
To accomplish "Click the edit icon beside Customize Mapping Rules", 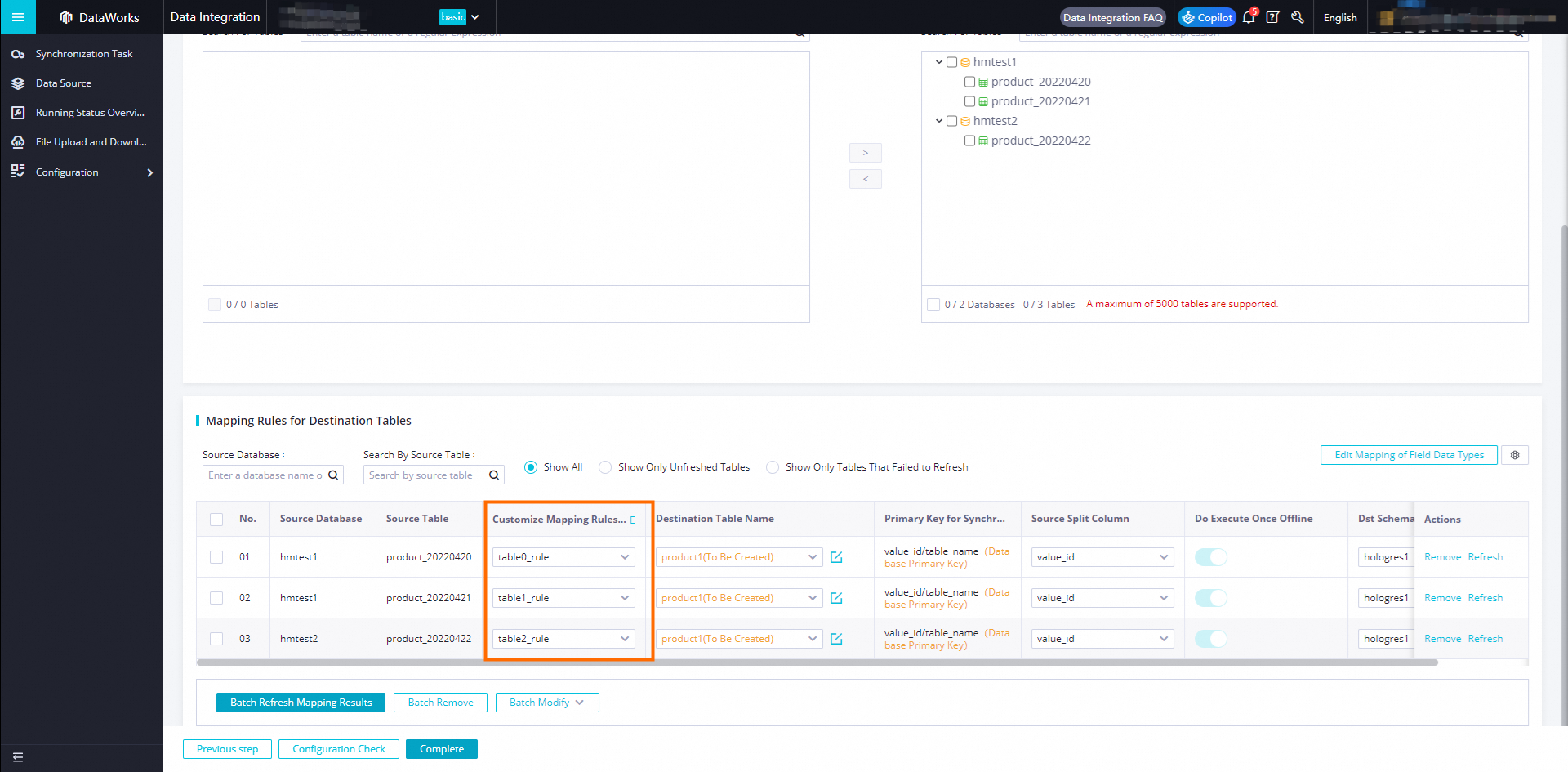I will pos(633,520).
